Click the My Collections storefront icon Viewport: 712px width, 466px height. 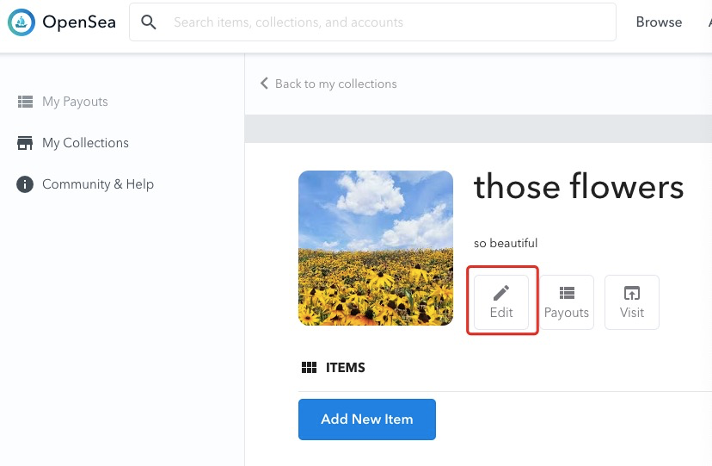tap(25, 143)
